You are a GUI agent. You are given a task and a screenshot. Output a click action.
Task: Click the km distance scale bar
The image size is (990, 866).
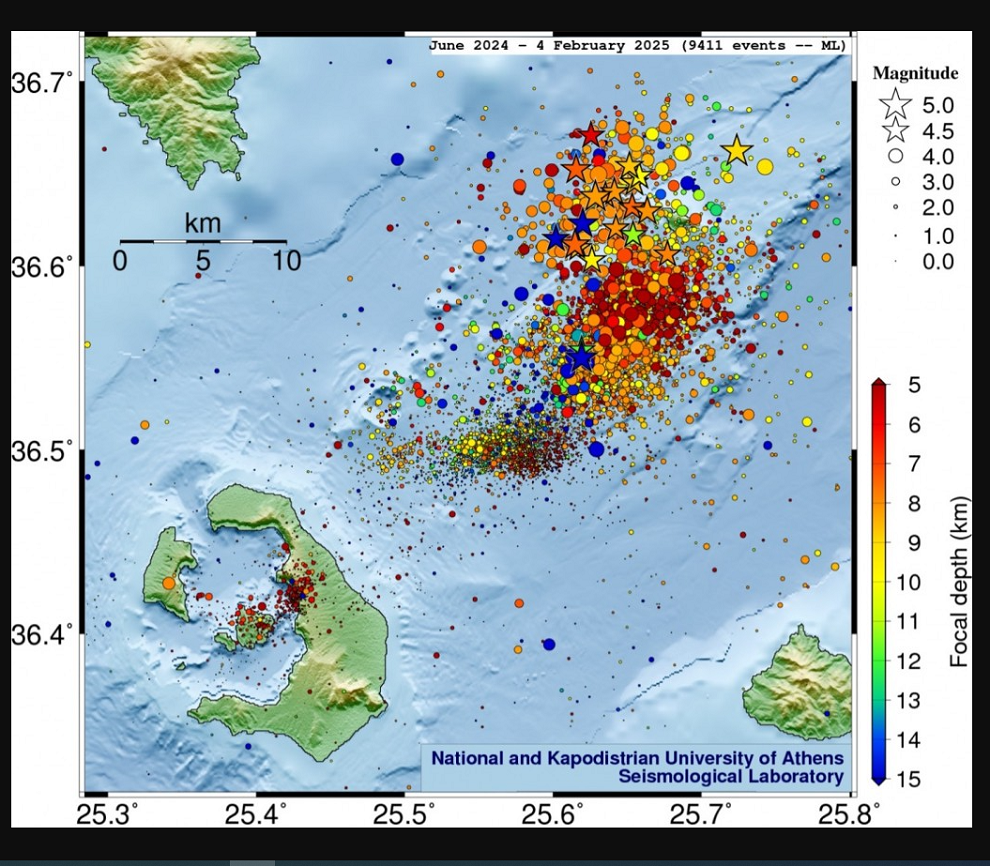(x=203, y=241)
